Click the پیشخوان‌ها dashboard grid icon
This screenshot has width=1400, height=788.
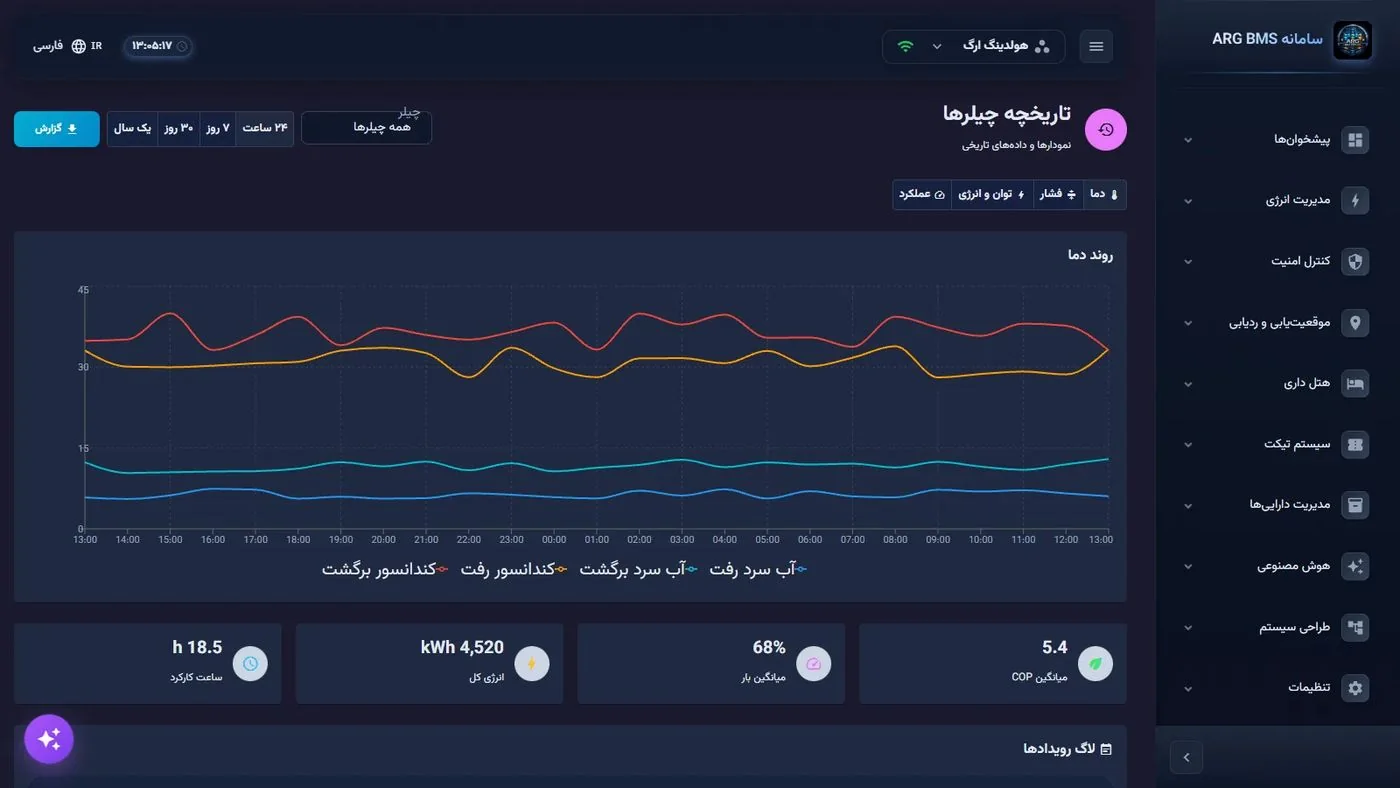tap(1355, 140)
